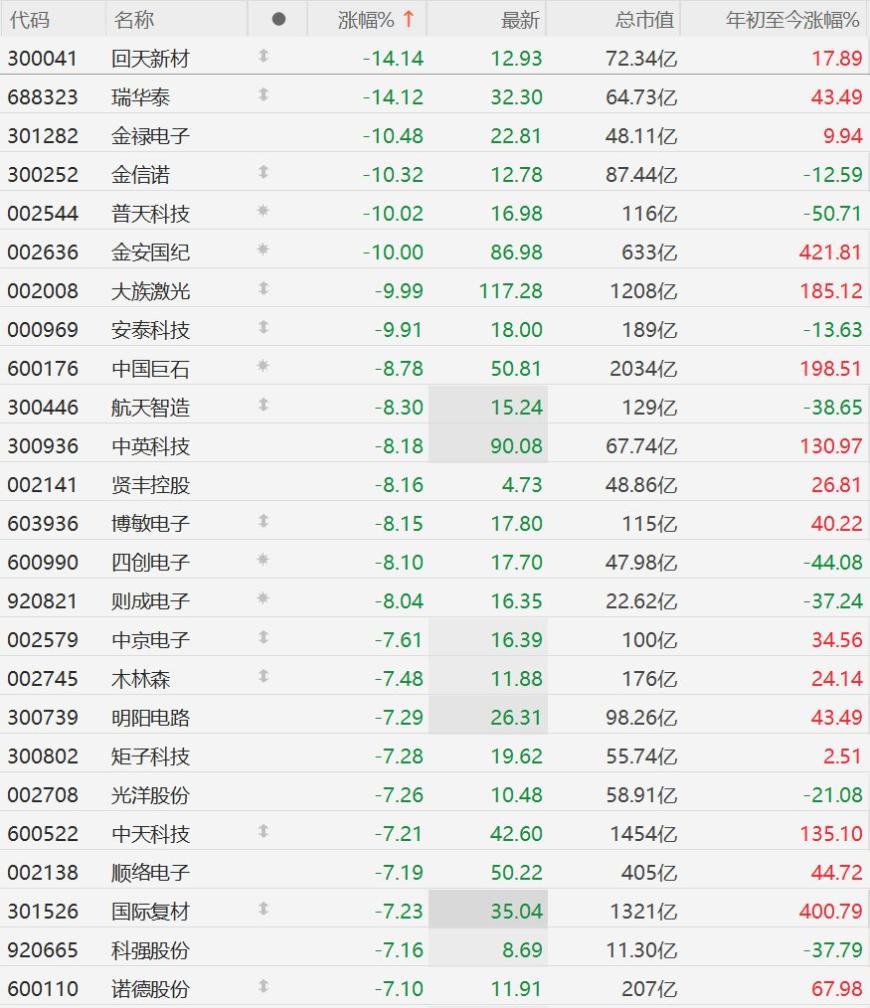Click the star marker icon in the 则成电子 row
870x1008 pixels.
pyautogui.click(x=262, y=598)
